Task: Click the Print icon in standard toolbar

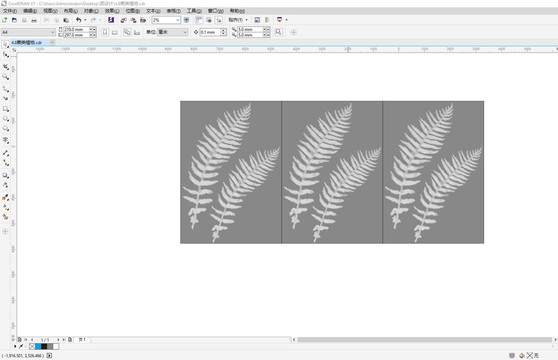Action: [34, 20]
